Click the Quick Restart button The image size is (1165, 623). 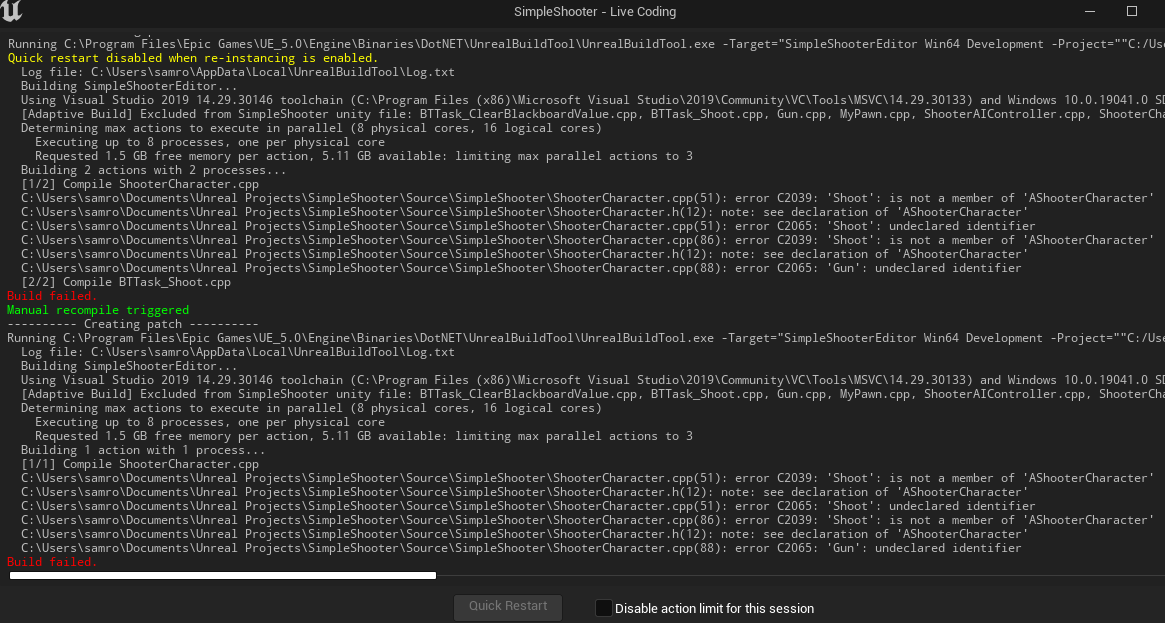point(508,606)
